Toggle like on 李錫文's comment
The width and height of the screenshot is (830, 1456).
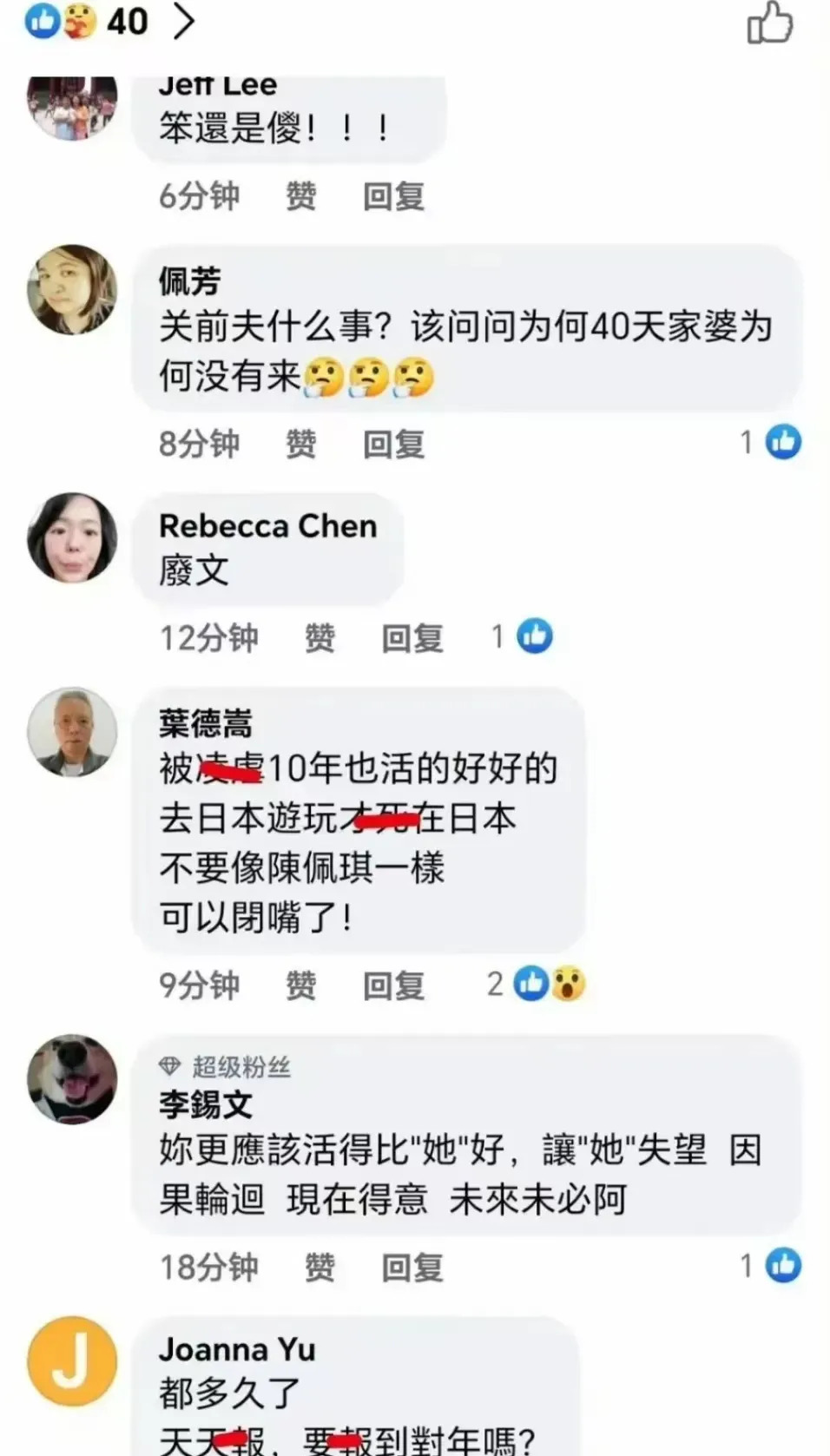pos(319,1268)
